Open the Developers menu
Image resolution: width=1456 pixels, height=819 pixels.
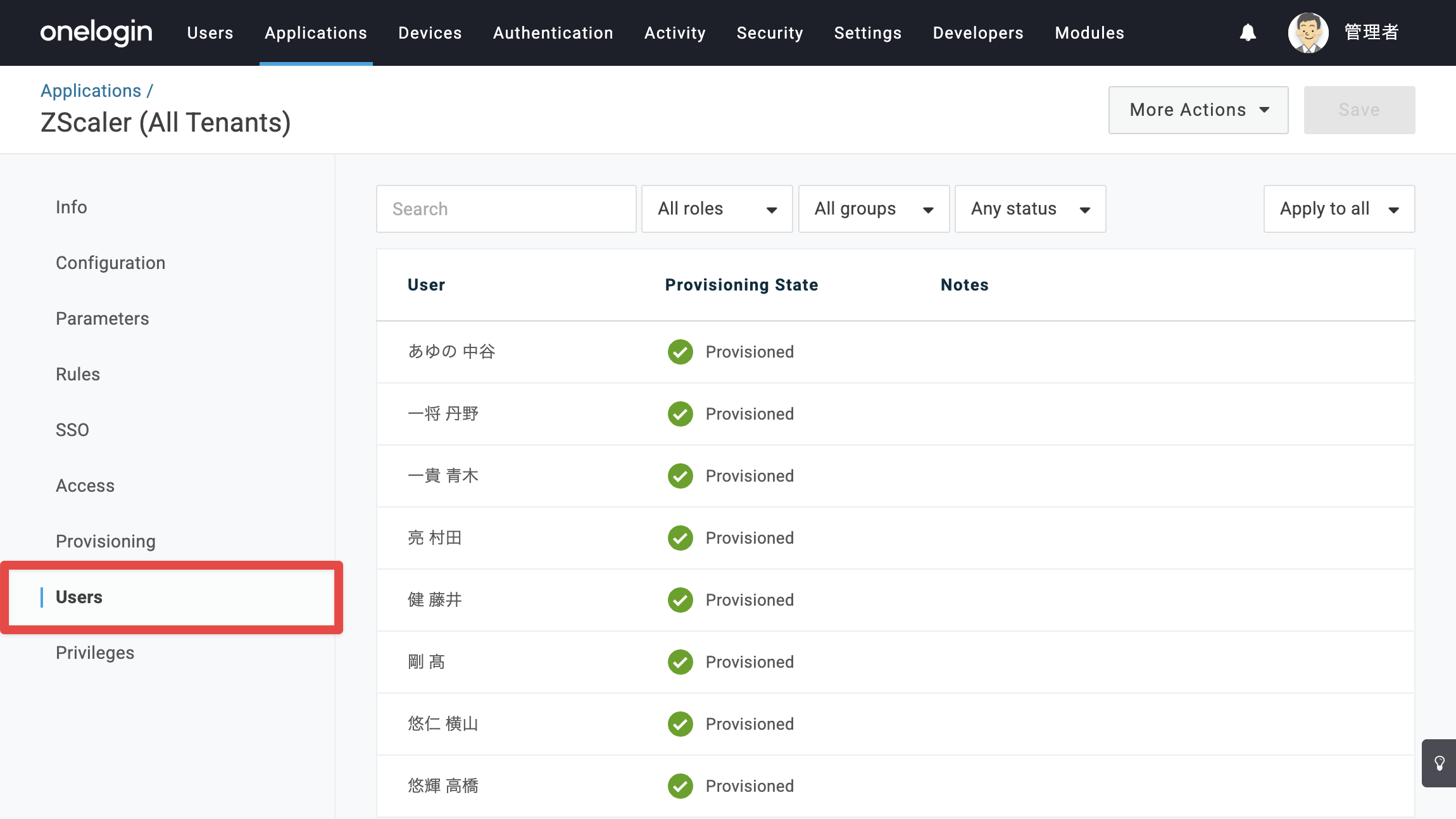click(978, 33)
